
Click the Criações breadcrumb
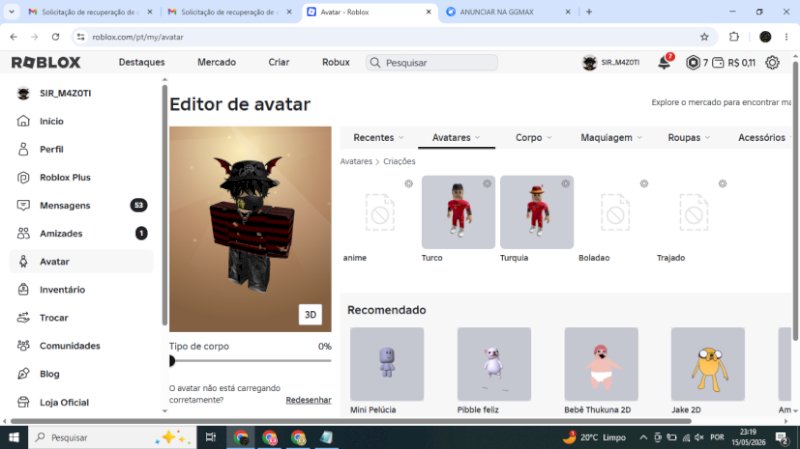399,161
